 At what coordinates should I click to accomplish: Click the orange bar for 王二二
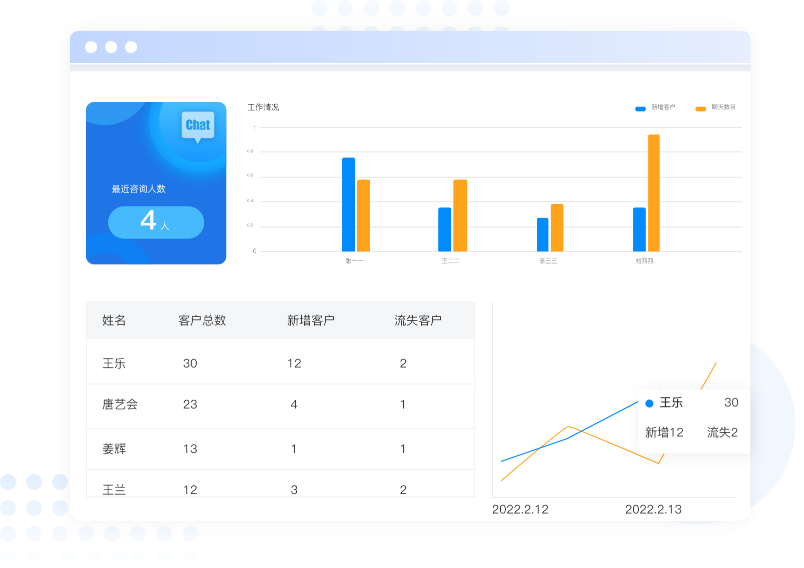click(460, 215)
